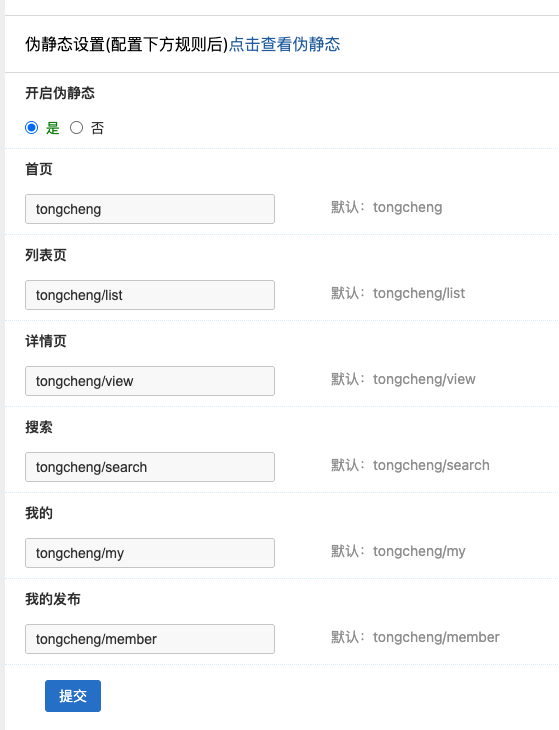Screen dimensions: 559x730
Task: Click the 默认: tongcheng/my hint text
Action: click(x=398, y=551)
